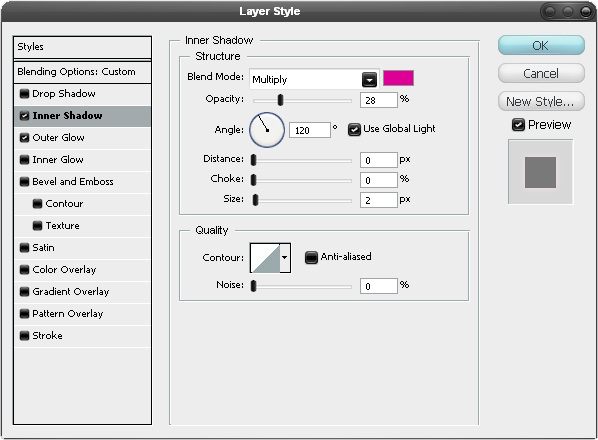Select the Multiply blend mode box

click(x=314, y=79)
